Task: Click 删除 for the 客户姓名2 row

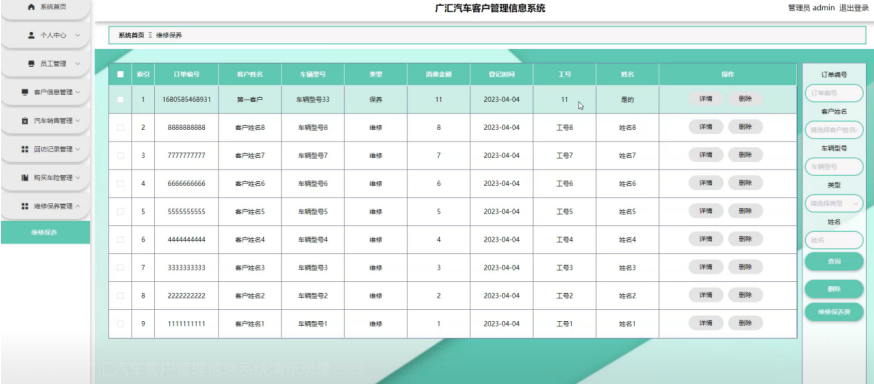Action: pos(745,295)
